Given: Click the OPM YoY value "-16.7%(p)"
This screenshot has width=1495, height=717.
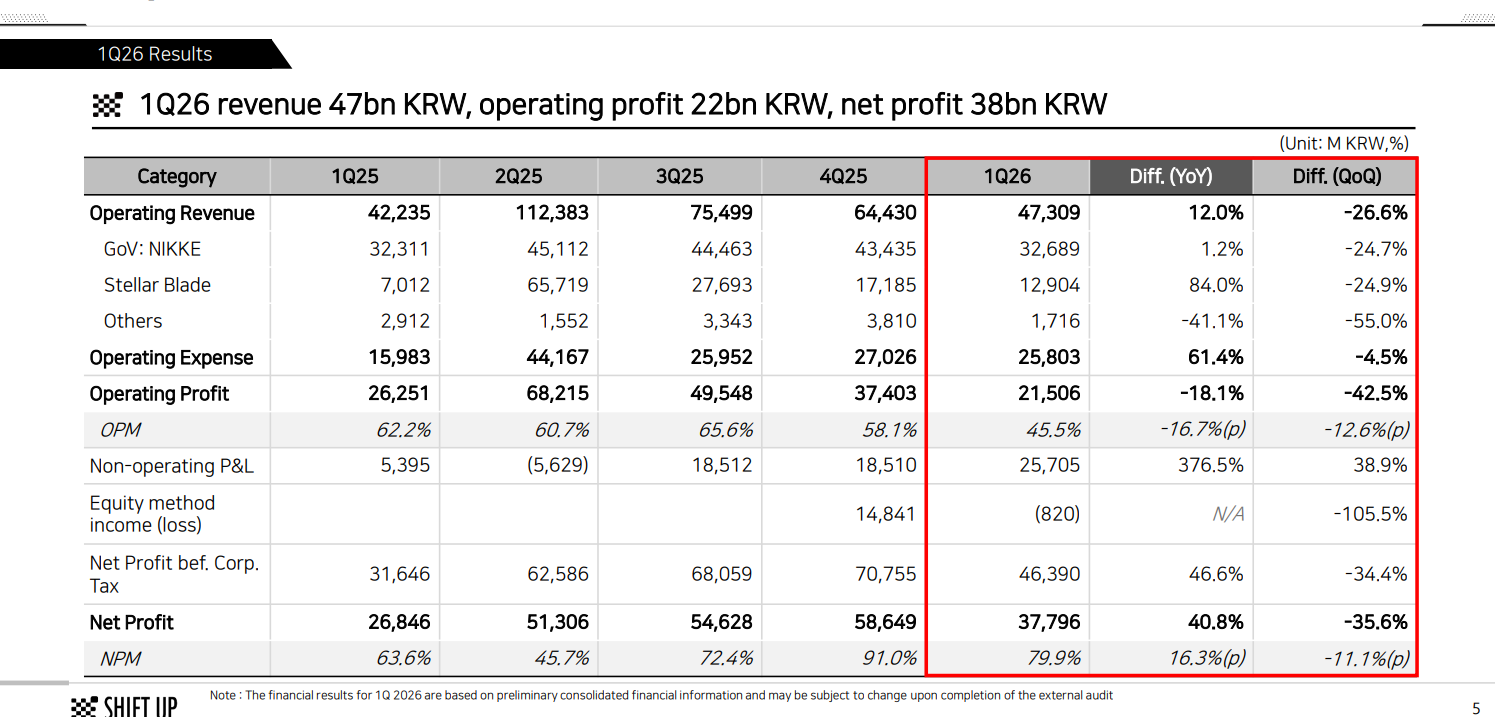Looking at the screenshot, I should coord(1202,430).
